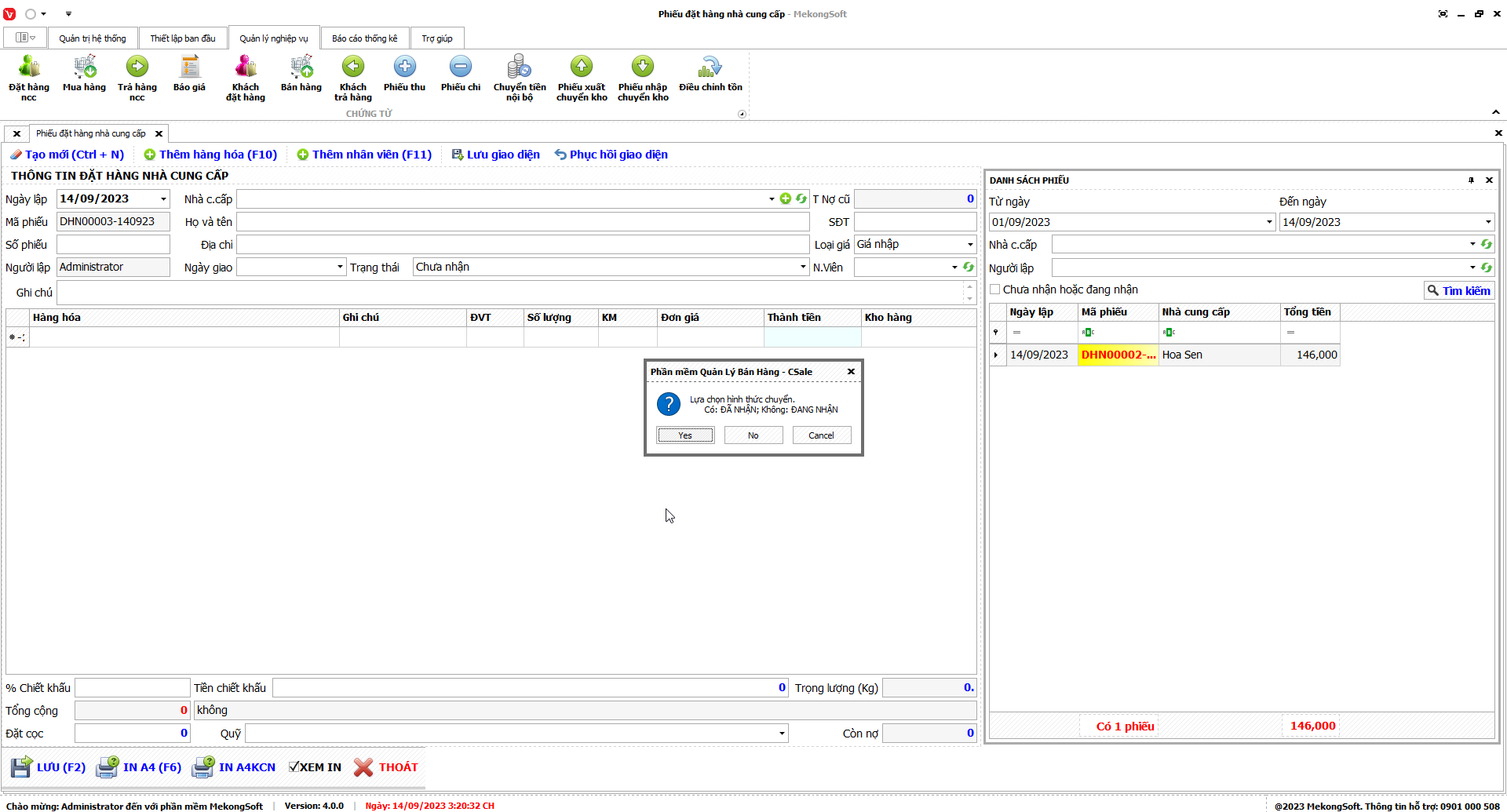The height and width of the screenshot is (812, 1507).
Task: Close the Danh sách phiếu panel
Action: pyautogui.click(x=1489, y=180)
